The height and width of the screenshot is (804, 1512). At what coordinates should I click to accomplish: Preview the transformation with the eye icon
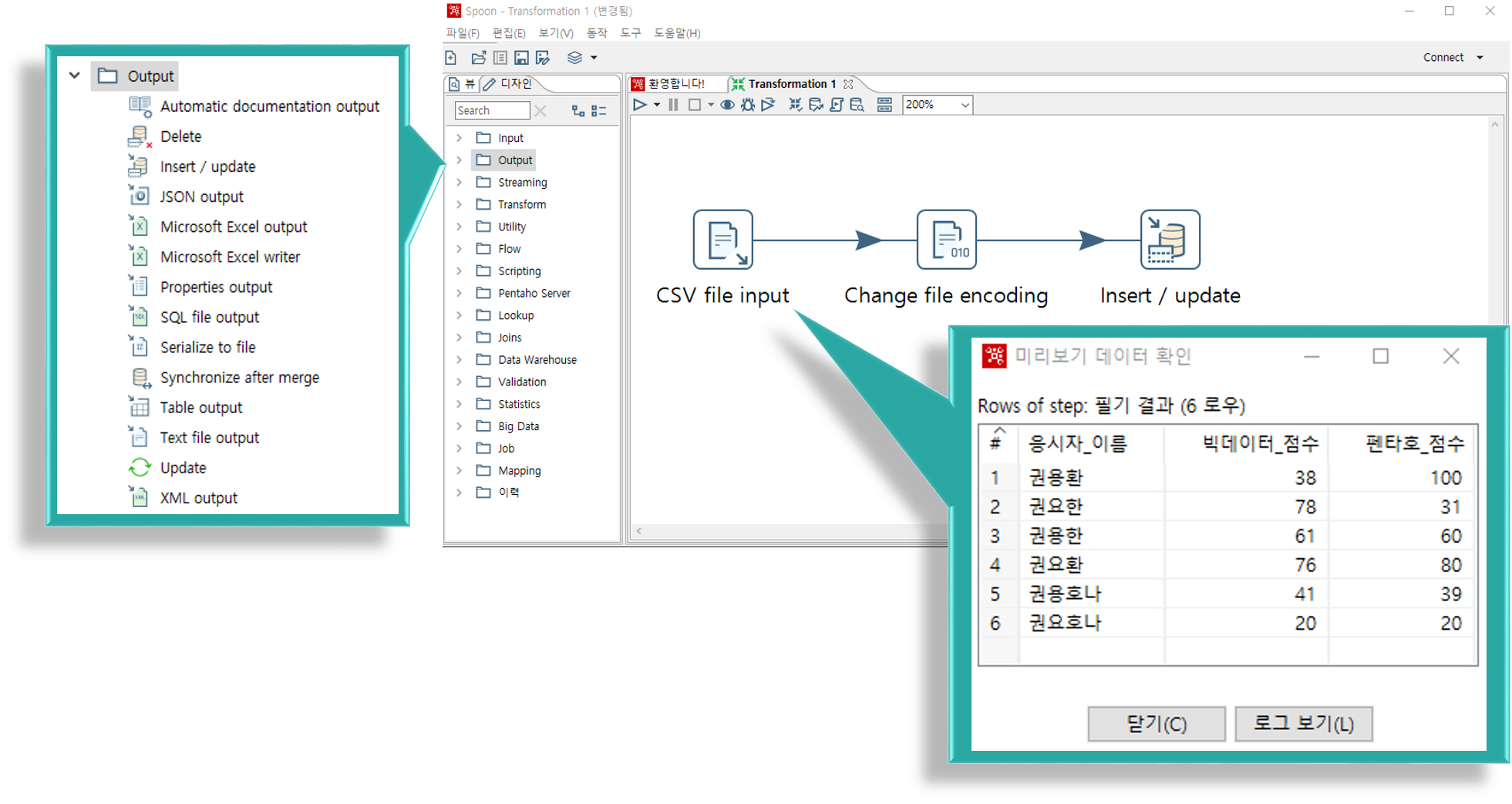click(x=727, y=105)
